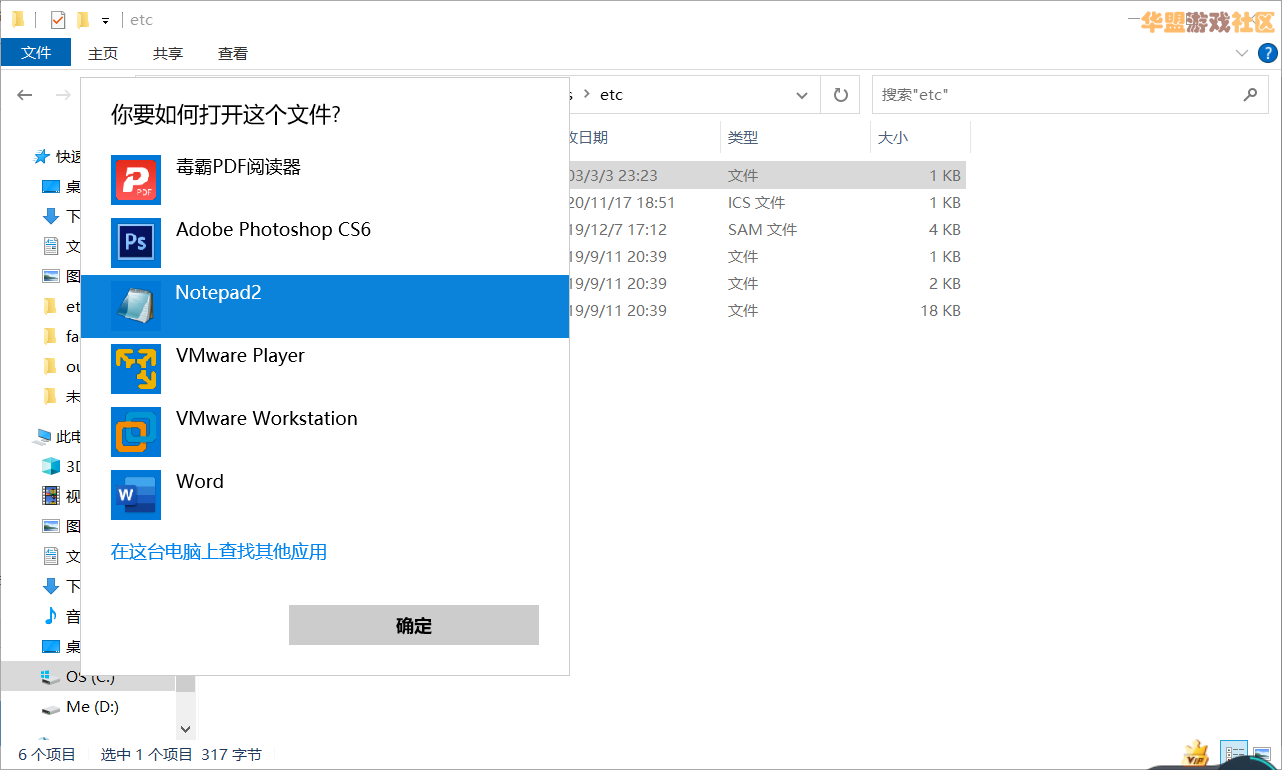Click the gold VIP crown icon

[x=1196, y=754]
